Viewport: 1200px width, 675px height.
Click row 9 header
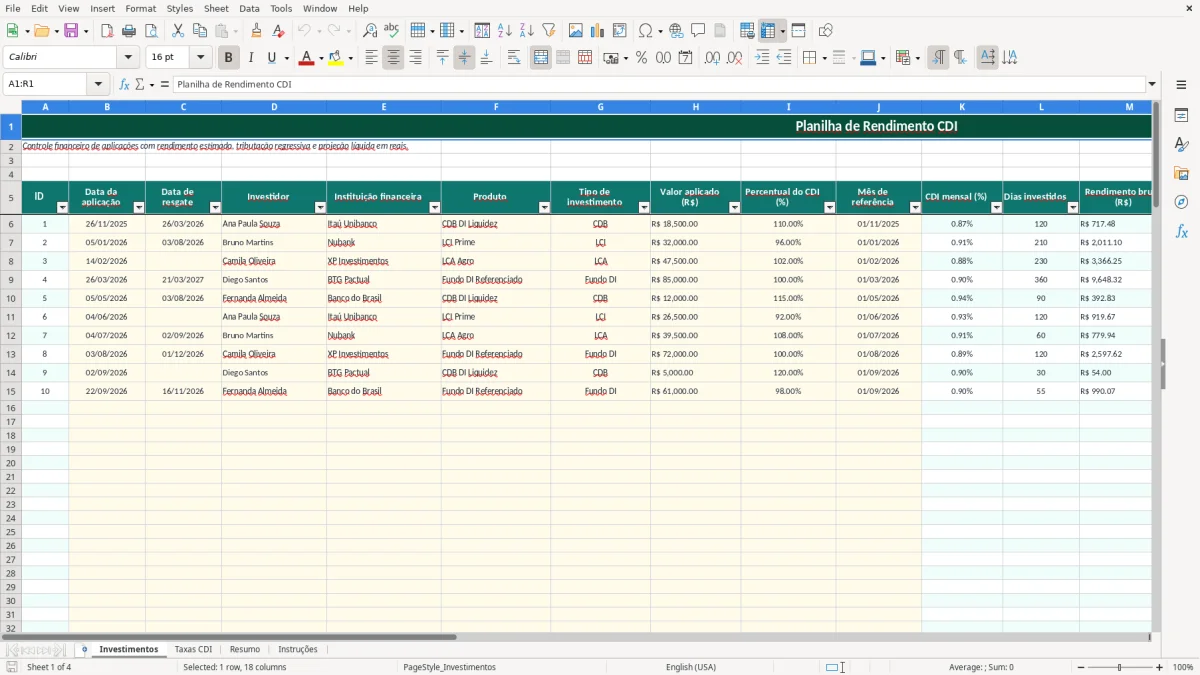pos(11,280)
